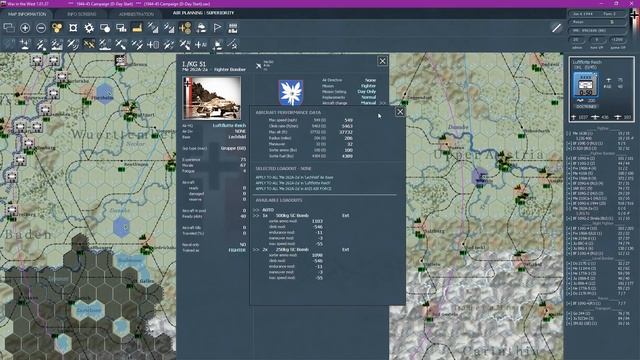Collapse the Me 163B aircraft entry
Image resolution: width=640 pixels, height=360 pixels.
(x=569, y=133)
